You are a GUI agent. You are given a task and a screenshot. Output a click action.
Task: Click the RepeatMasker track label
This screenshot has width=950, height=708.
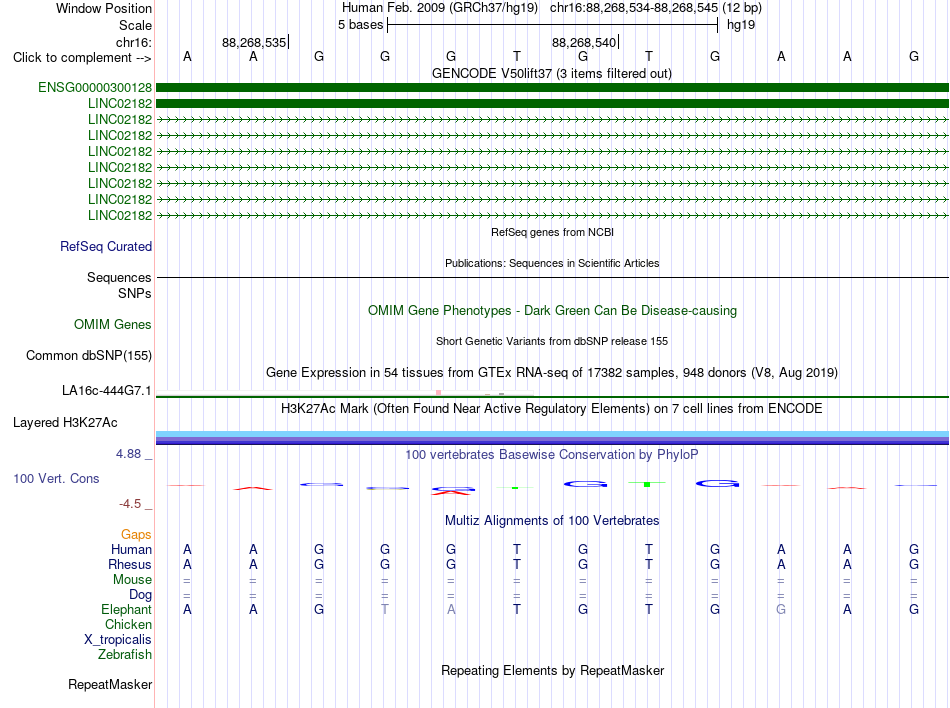[x=110, y=684]
